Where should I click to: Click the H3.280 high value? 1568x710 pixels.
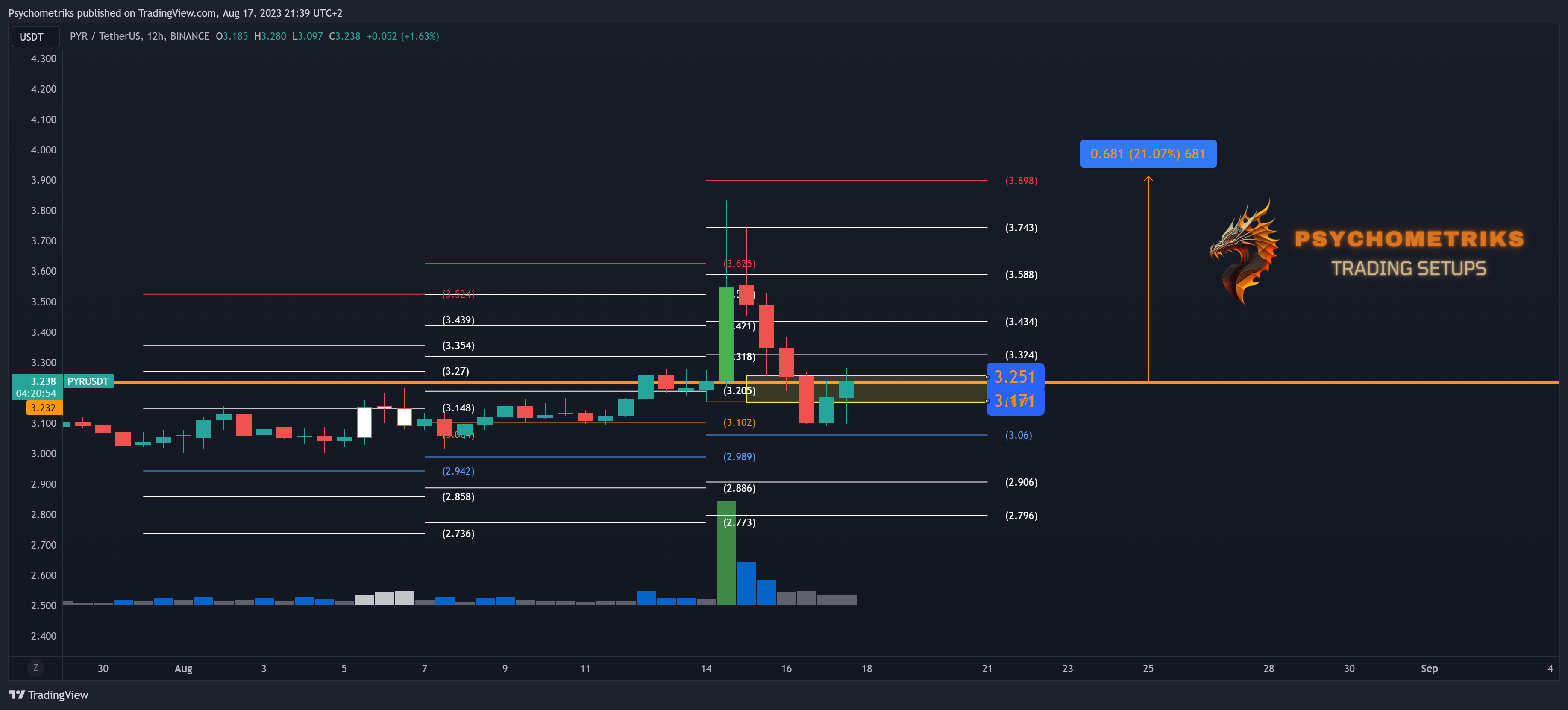click(x=270, y=36)
